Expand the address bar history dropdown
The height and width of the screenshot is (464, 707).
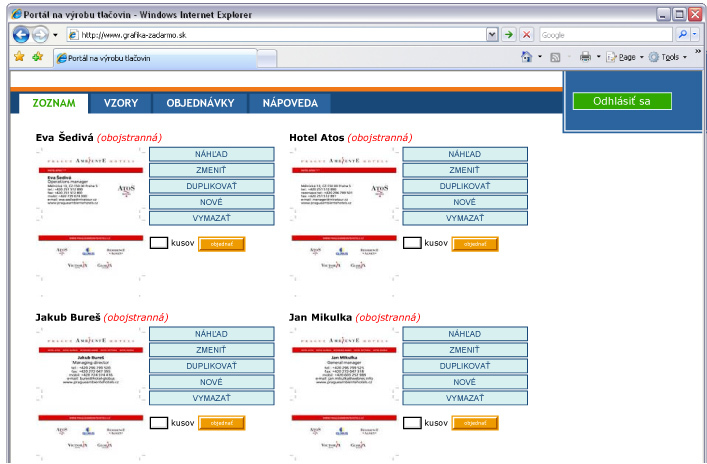492,35
